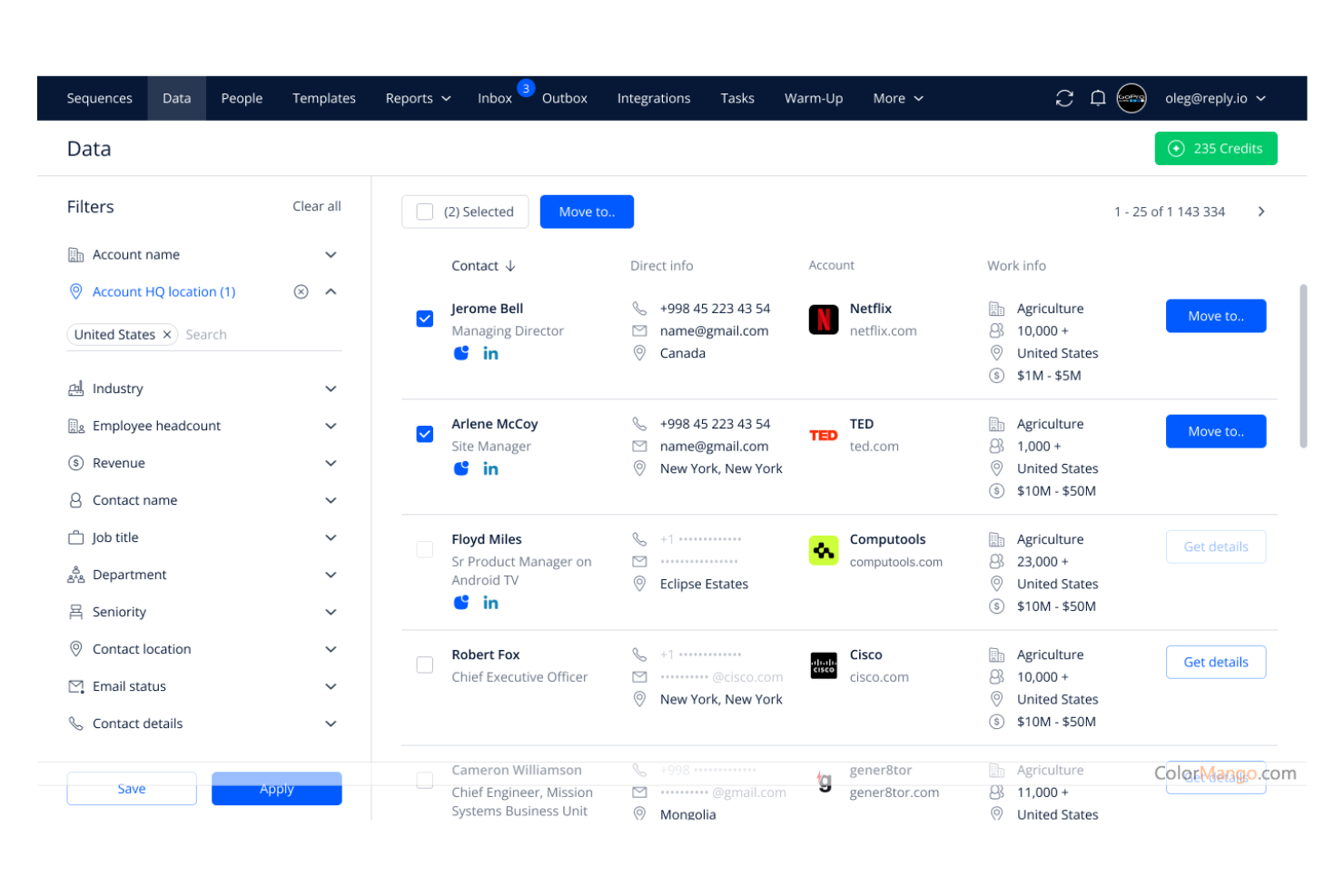Open the notifications bell icon
This screenshot has height=896, width=1344.
point(1098,98)
